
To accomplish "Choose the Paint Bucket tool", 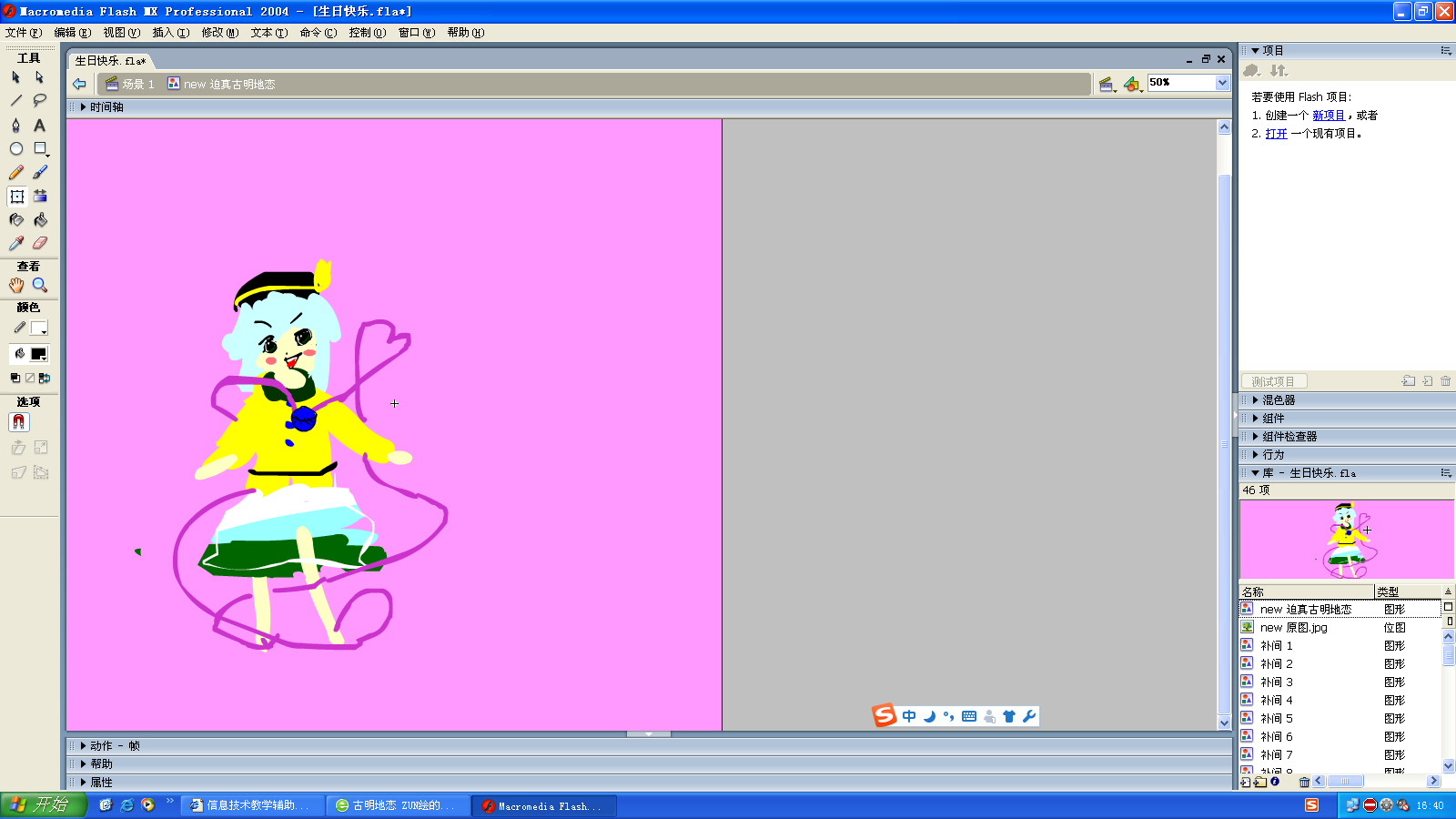I will point(40,219).
